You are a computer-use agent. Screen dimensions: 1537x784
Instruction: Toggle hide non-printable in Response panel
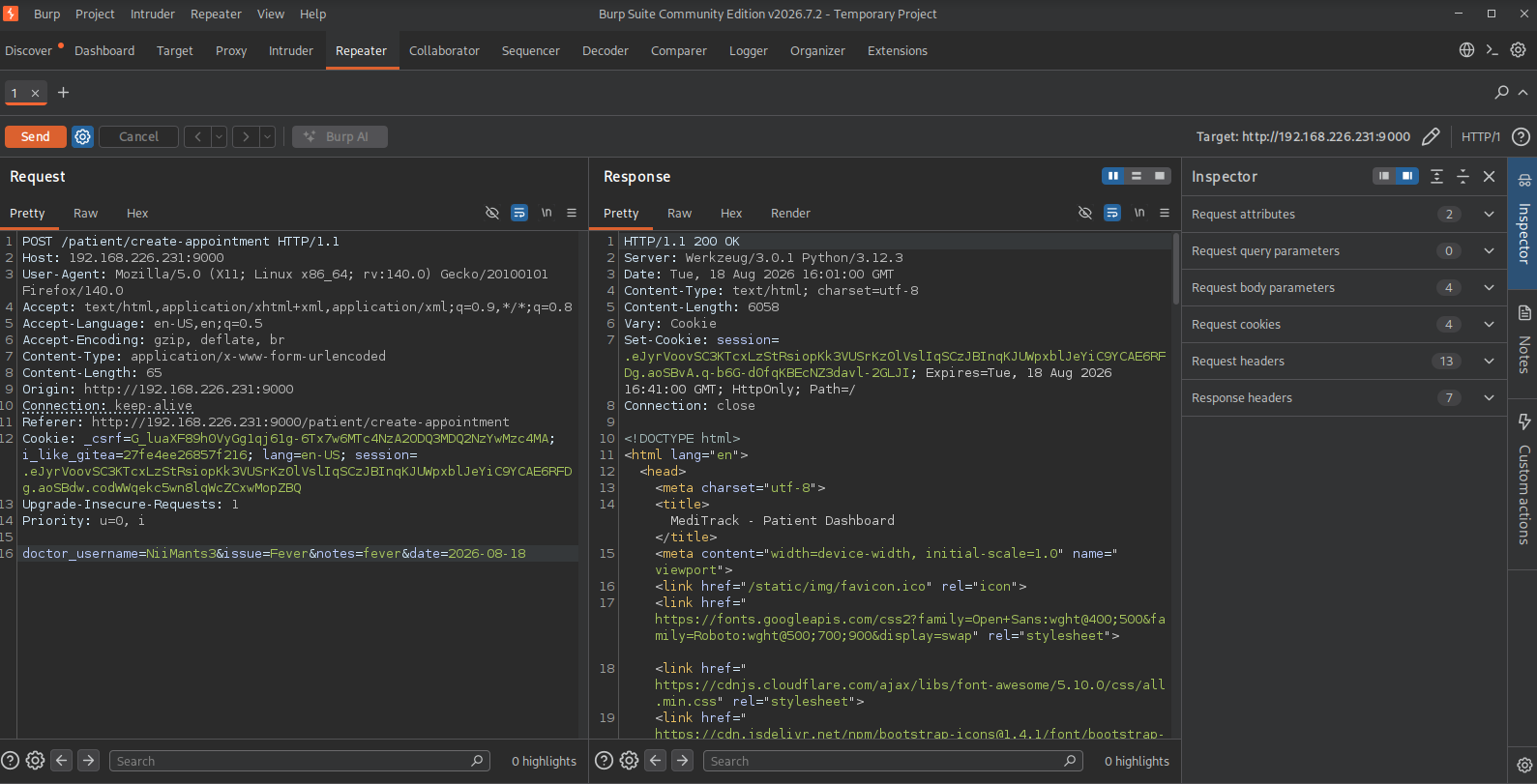(1085, 213)
